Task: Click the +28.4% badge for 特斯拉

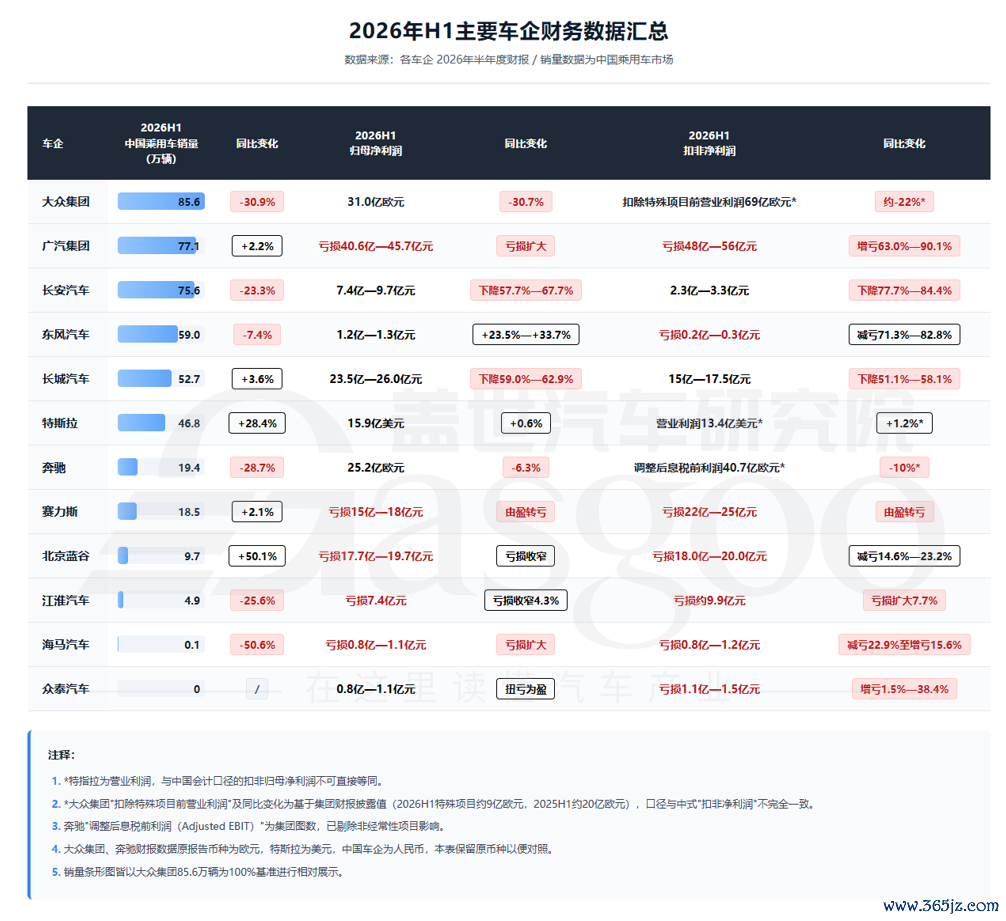Action: tap(257, 423)
